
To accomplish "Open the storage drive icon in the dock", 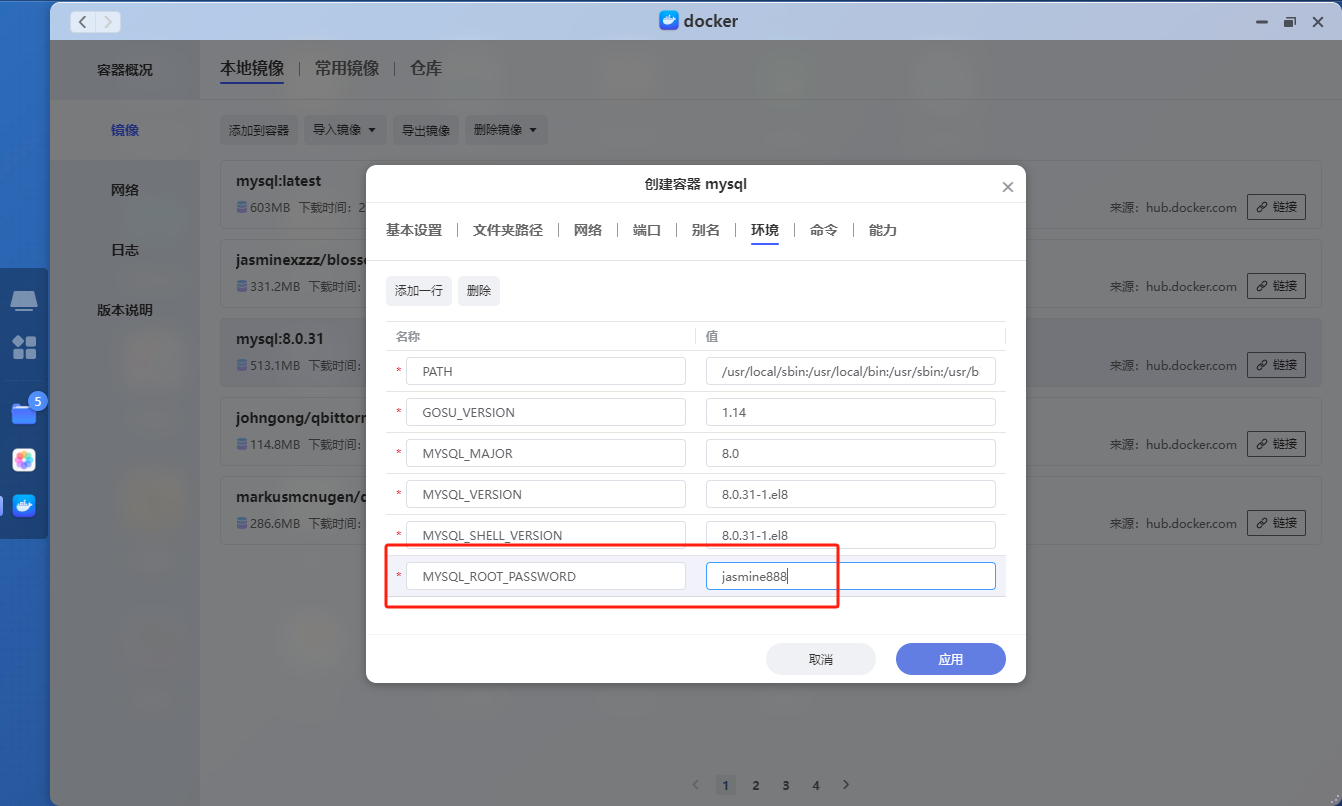I will [x=24, y=301].
